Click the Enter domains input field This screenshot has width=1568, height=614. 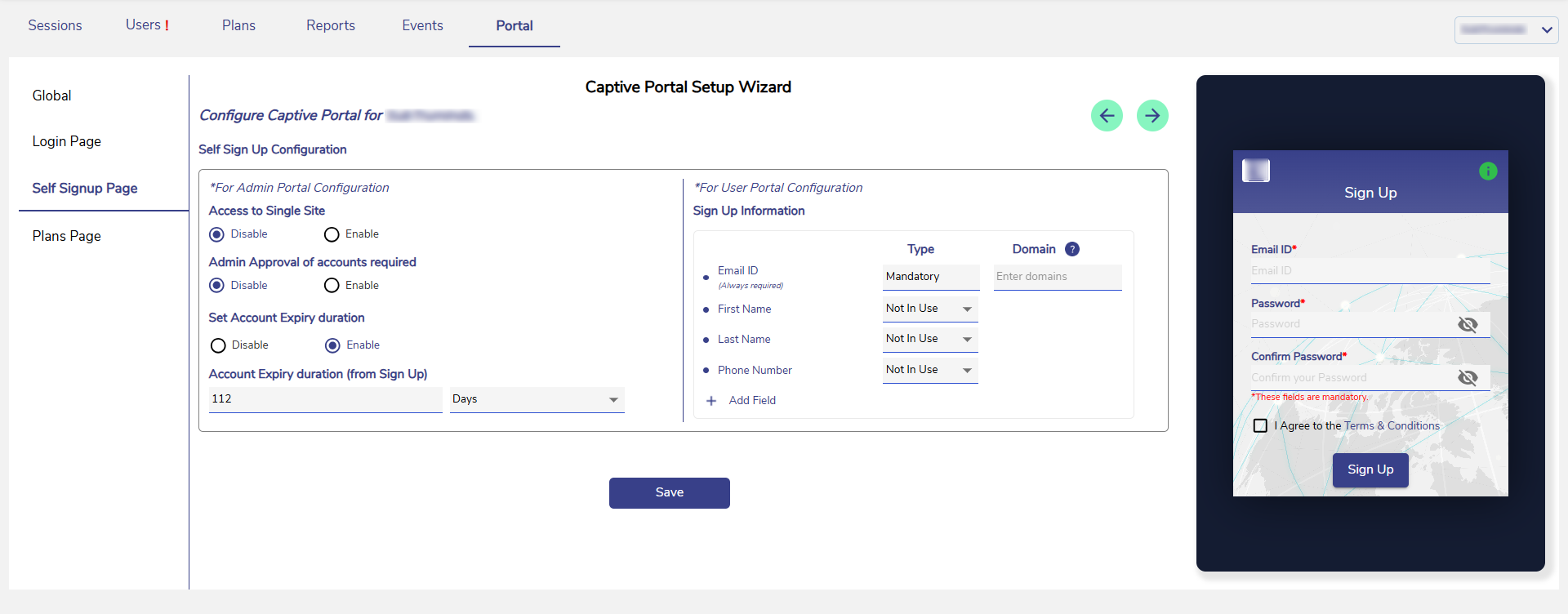click(x=1057, y=277)
